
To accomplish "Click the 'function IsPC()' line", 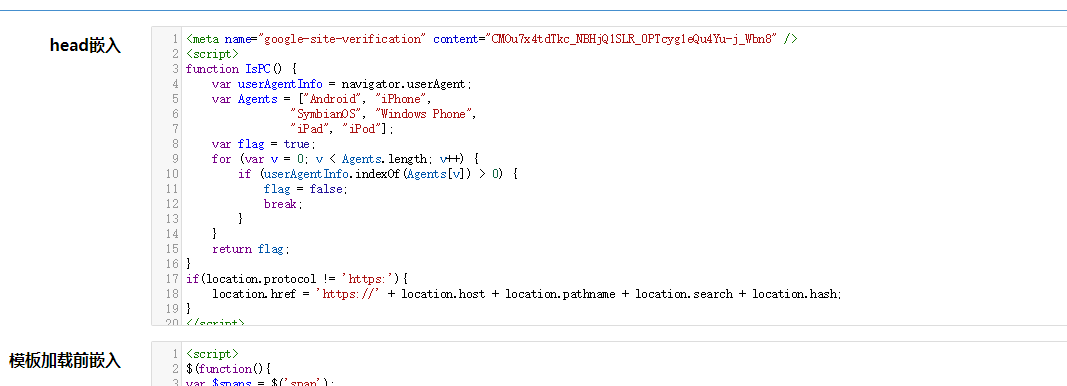I will point(242,69).
